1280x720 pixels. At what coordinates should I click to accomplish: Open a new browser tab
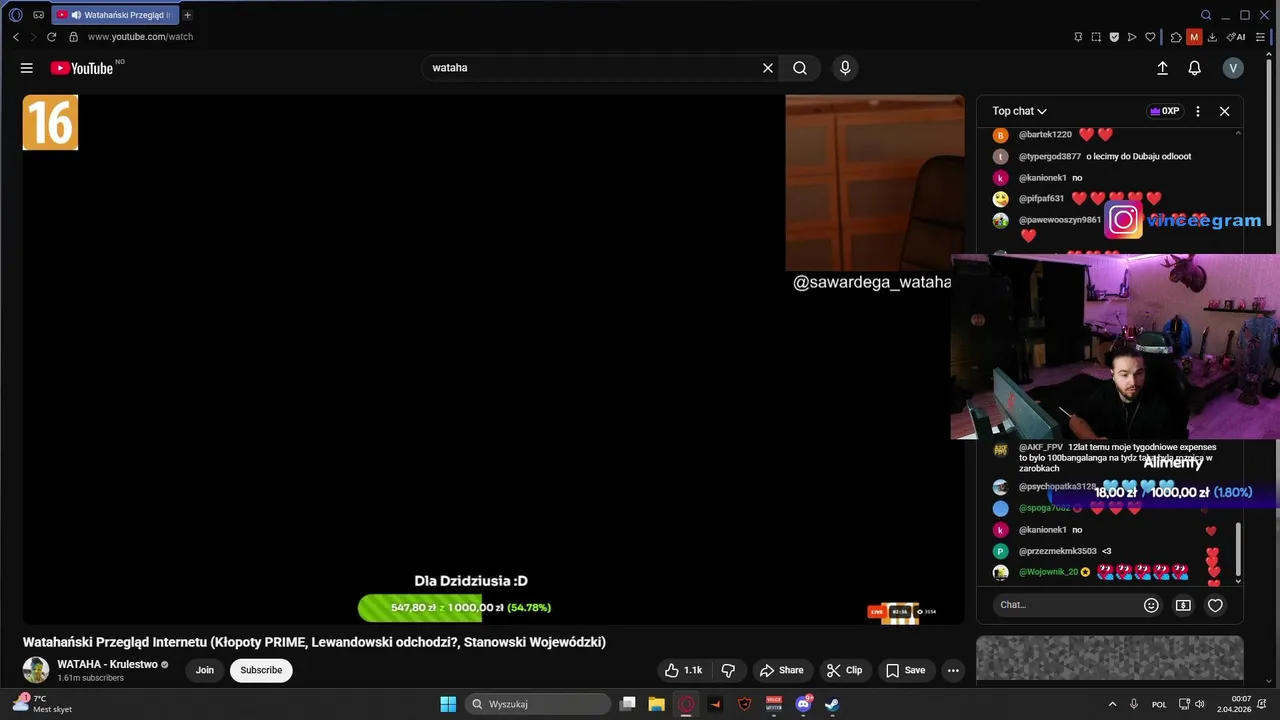[187, 15]
